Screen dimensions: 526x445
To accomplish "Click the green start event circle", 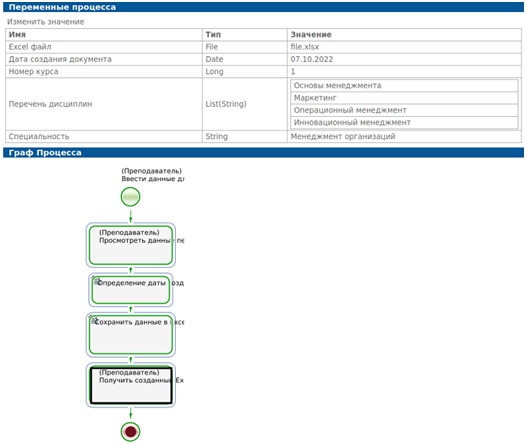I will pos(130,197).
